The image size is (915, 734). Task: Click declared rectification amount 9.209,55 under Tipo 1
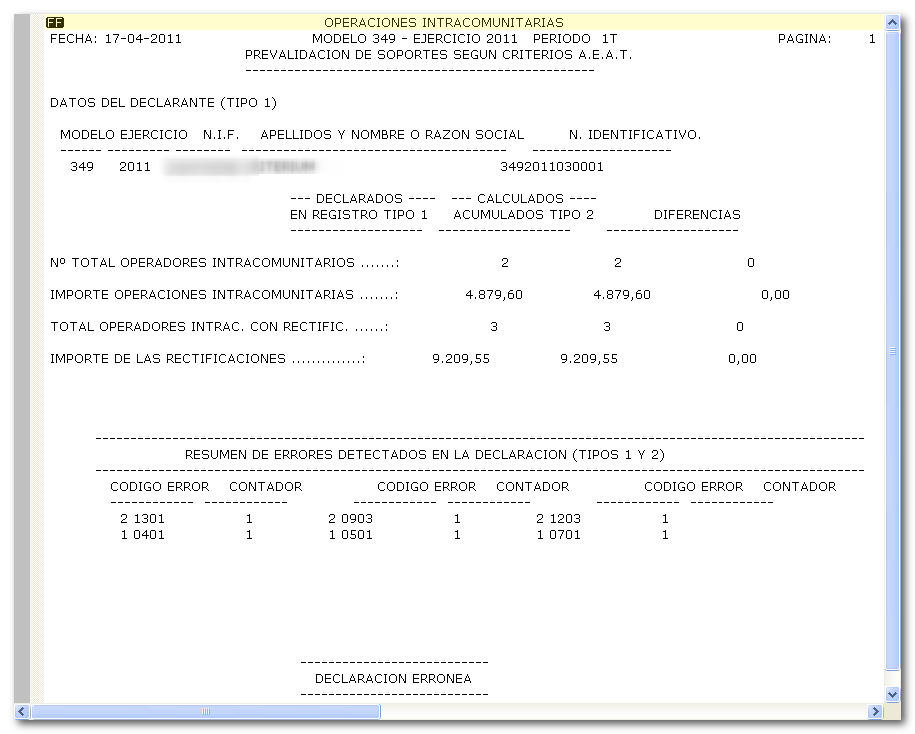coord(461,359)
